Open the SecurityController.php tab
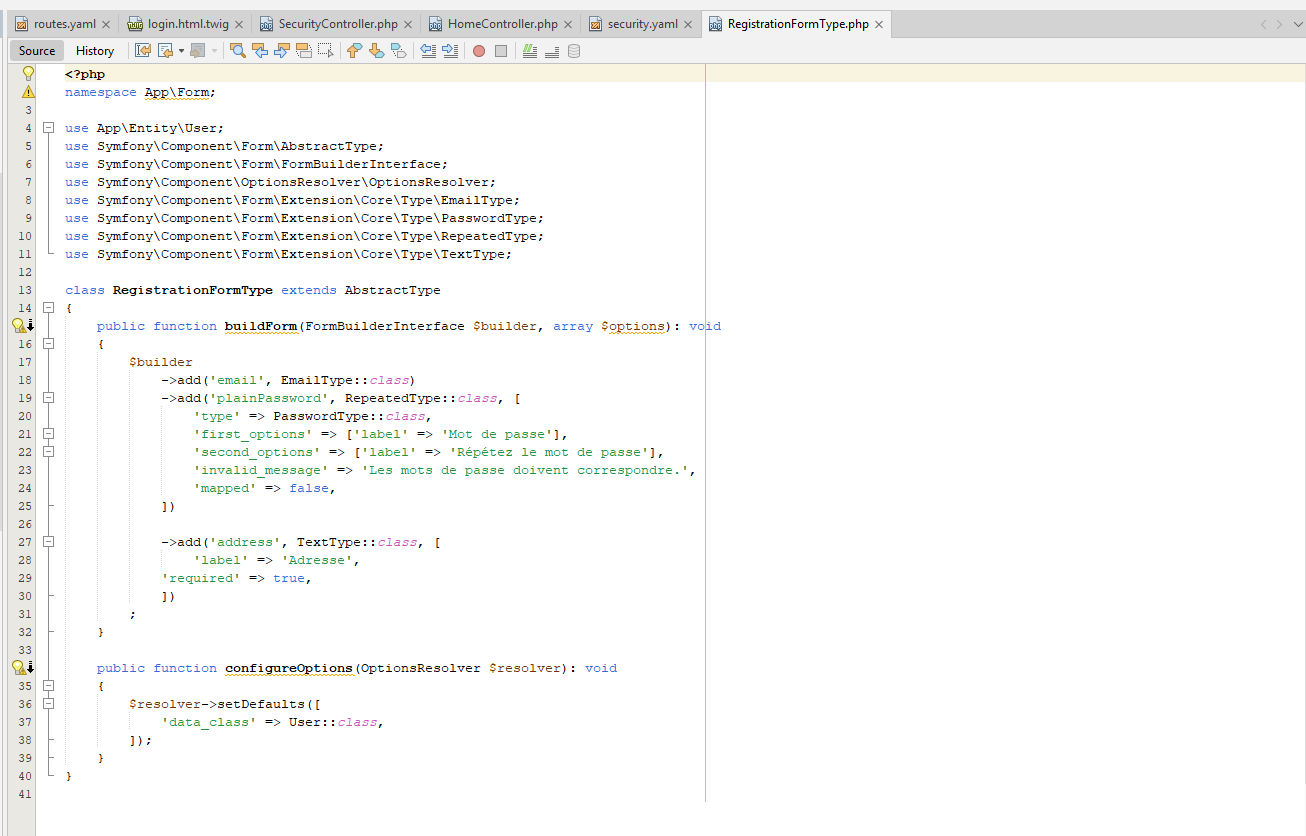The height and width of the screenshot is (836, 1306). click(338, 24)
